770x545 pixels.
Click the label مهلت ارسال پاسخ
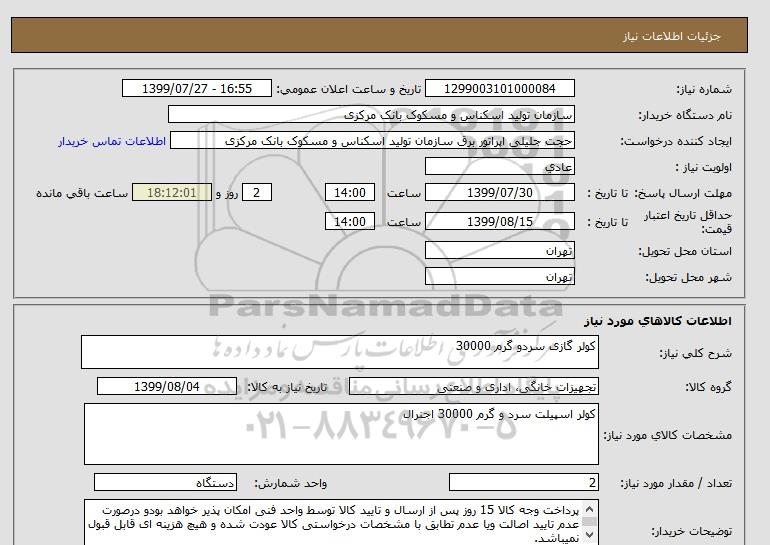point(683,193)
